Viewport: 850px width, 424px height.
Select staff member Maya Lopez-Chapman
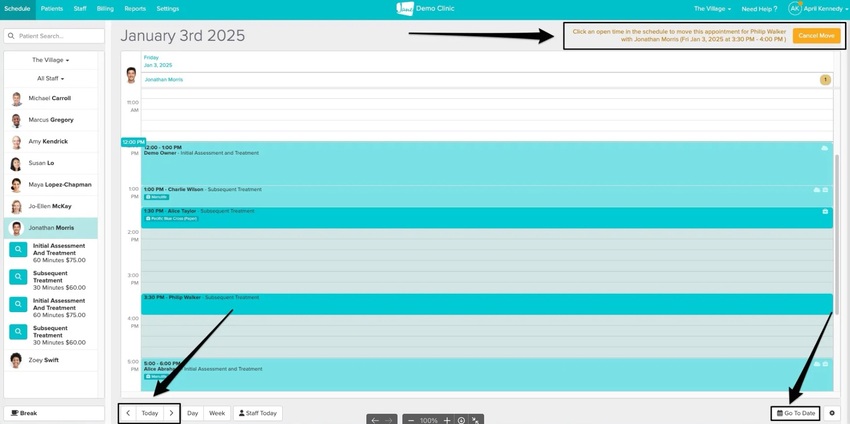click(50, 185)
